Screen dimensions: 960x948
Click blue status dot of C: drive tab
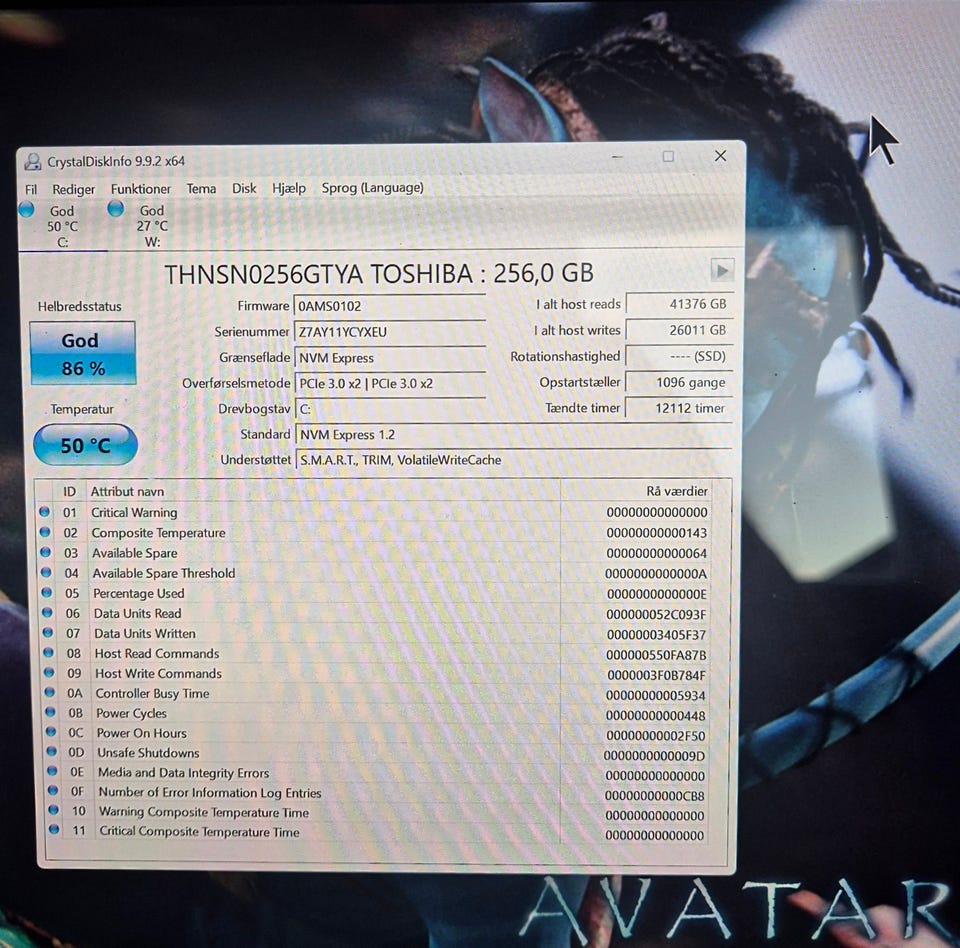click(26, 209)
